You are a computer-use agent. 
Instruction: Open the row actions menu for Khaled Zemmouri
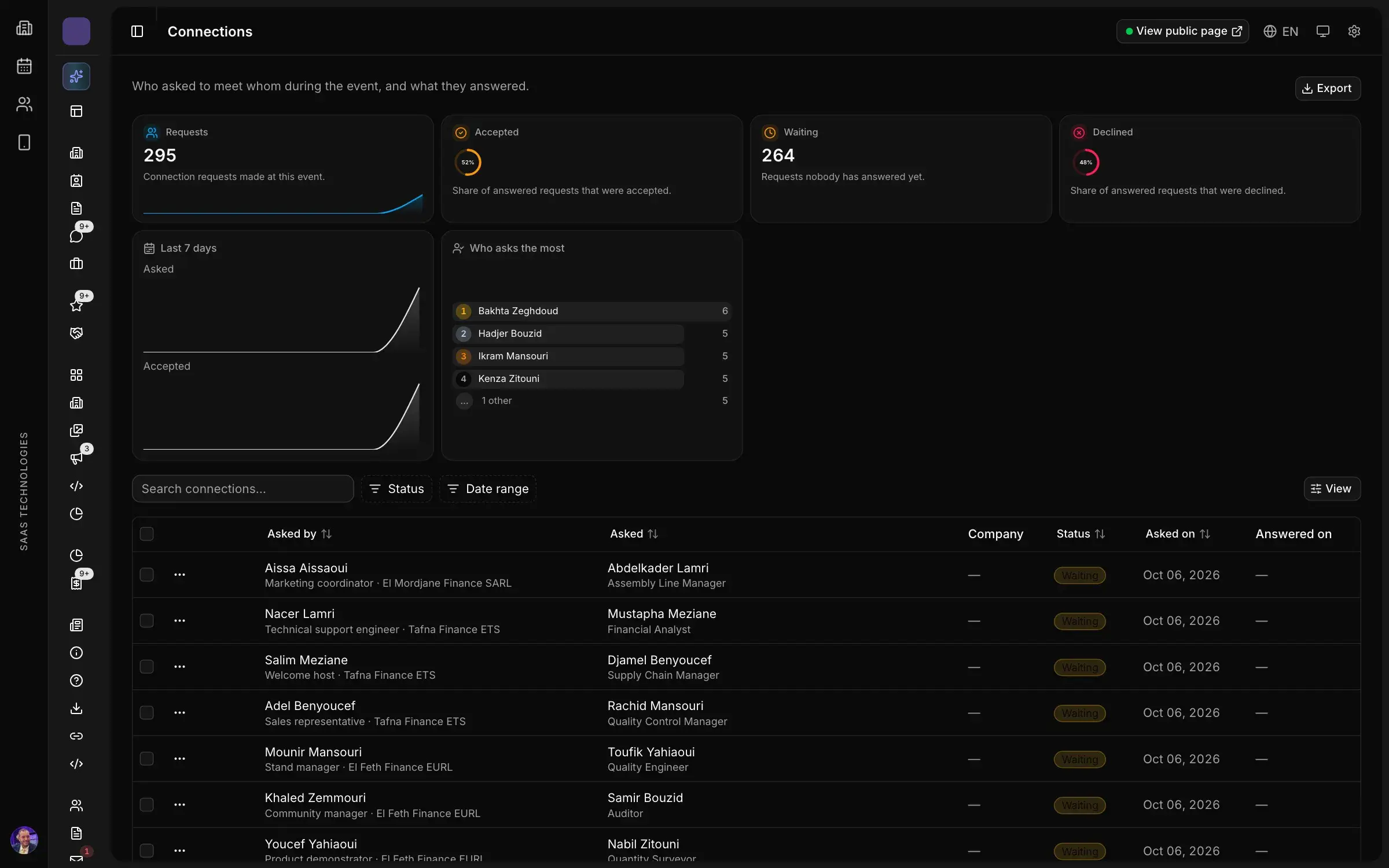[x=180, y=805]
